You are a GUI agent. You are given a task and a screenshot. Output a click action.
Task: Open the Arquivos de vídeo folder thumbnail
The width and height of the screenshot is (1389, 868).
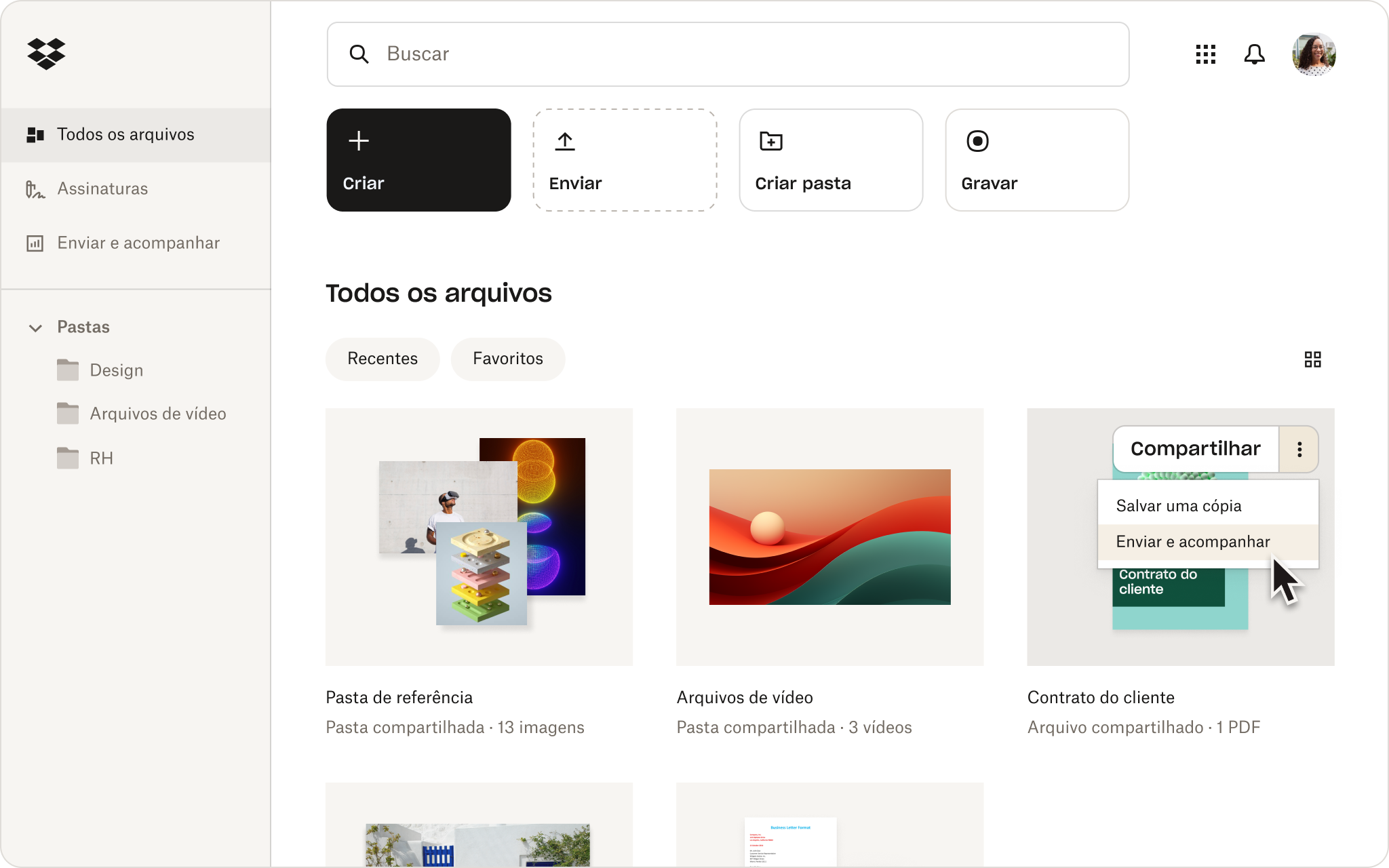point(829,537)
